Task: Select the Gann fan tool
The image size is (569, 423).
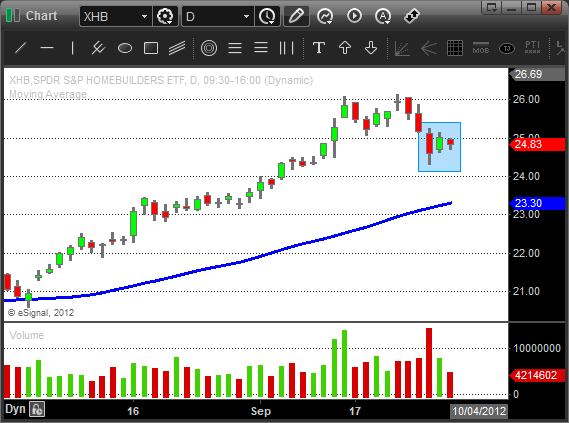Action: click(x=402, y=48)
